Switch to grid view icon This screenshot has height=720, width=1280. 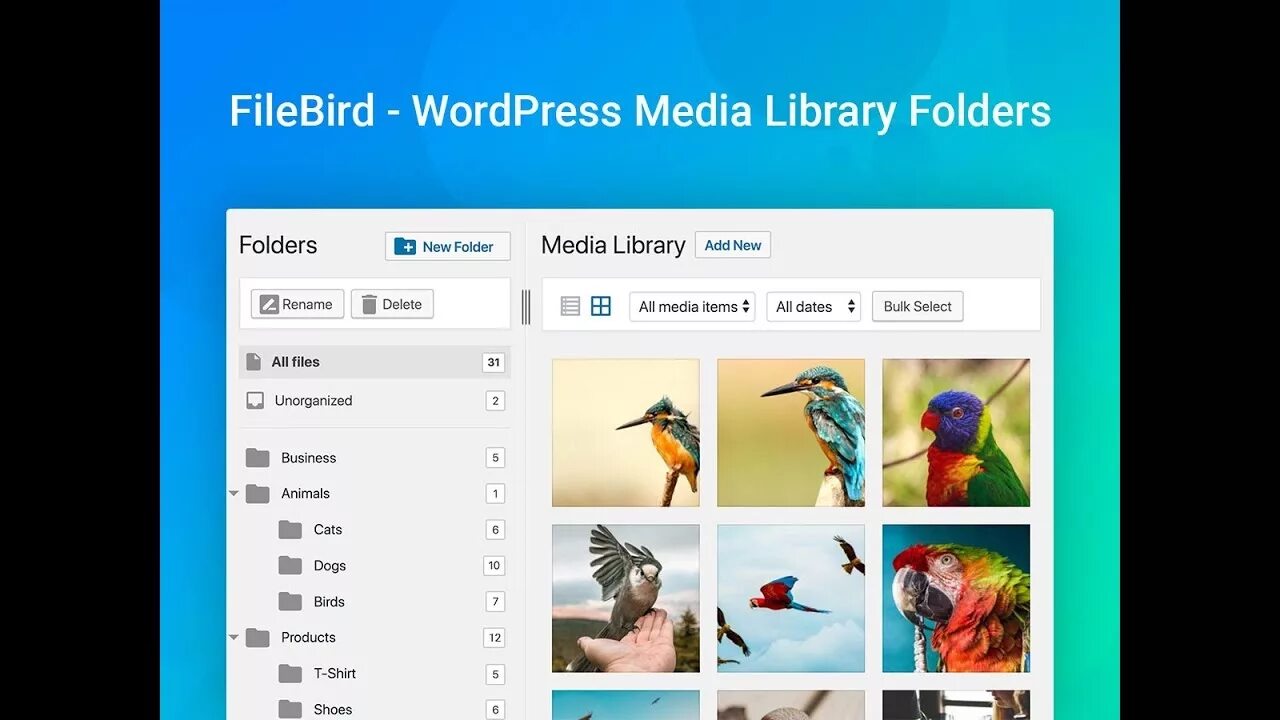[600, 306]
